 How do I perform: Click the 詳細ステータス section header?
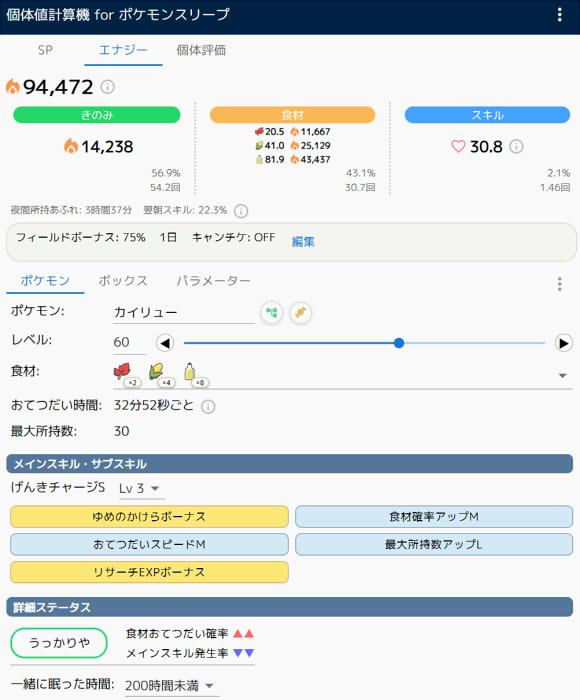coord(290,607)
